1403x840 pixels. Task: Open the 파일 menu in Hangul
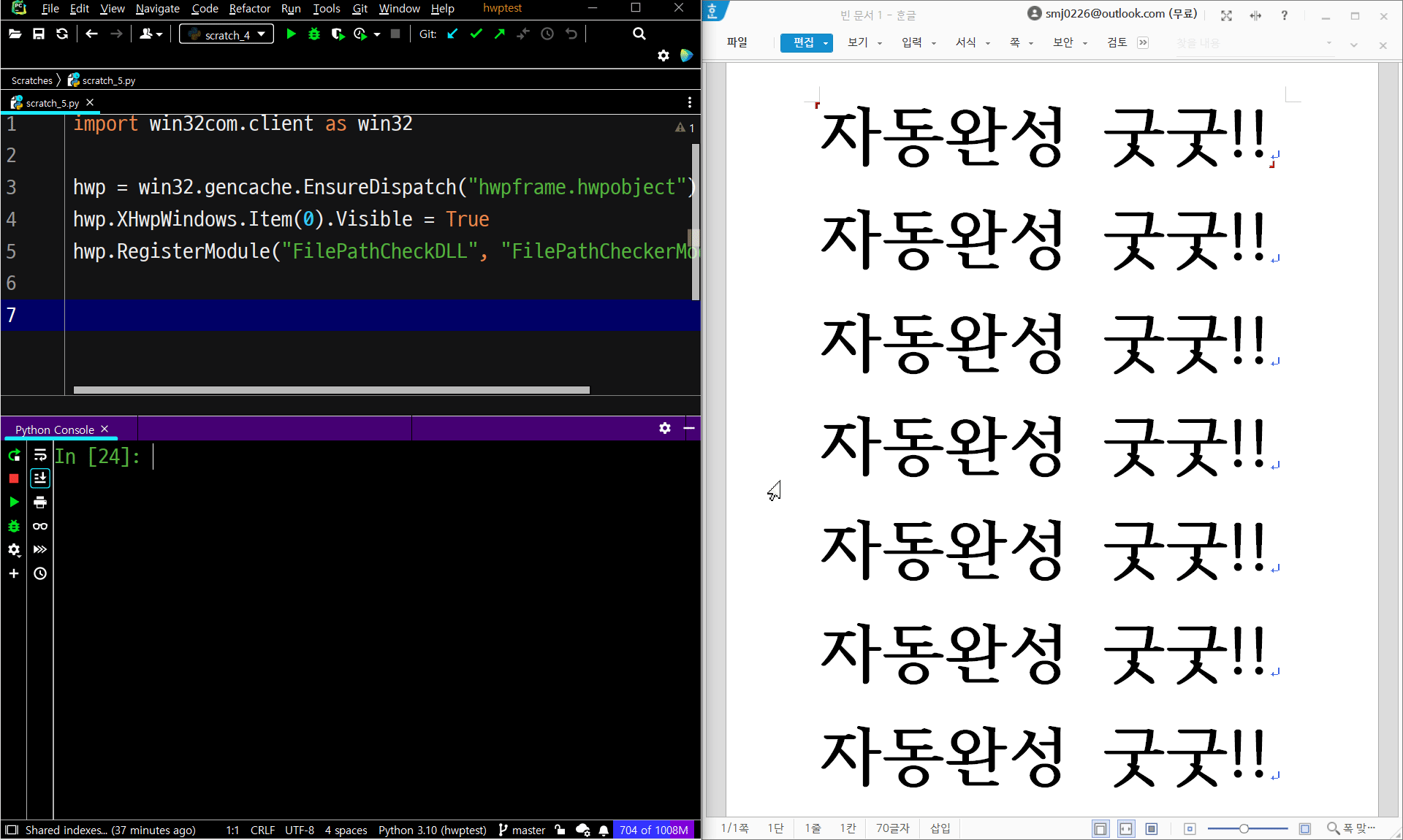(737, 43)
